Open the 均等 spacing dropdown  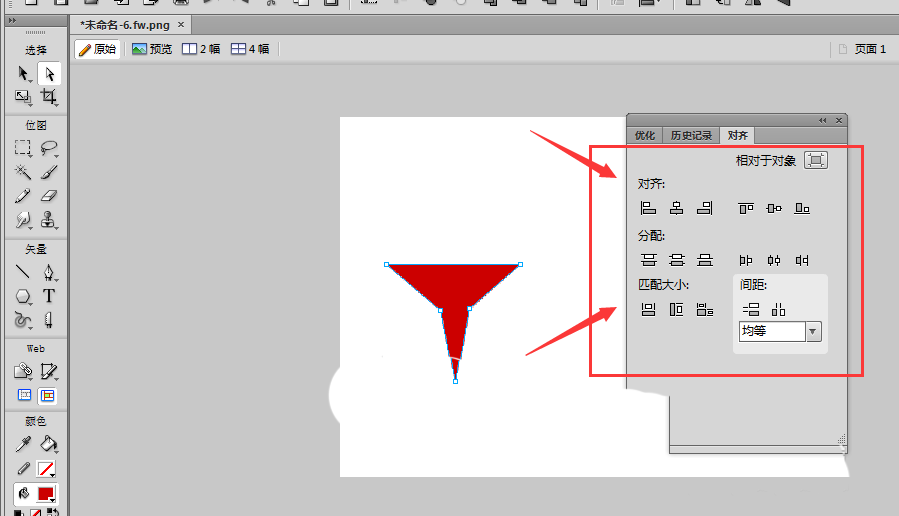pos(813,331)
